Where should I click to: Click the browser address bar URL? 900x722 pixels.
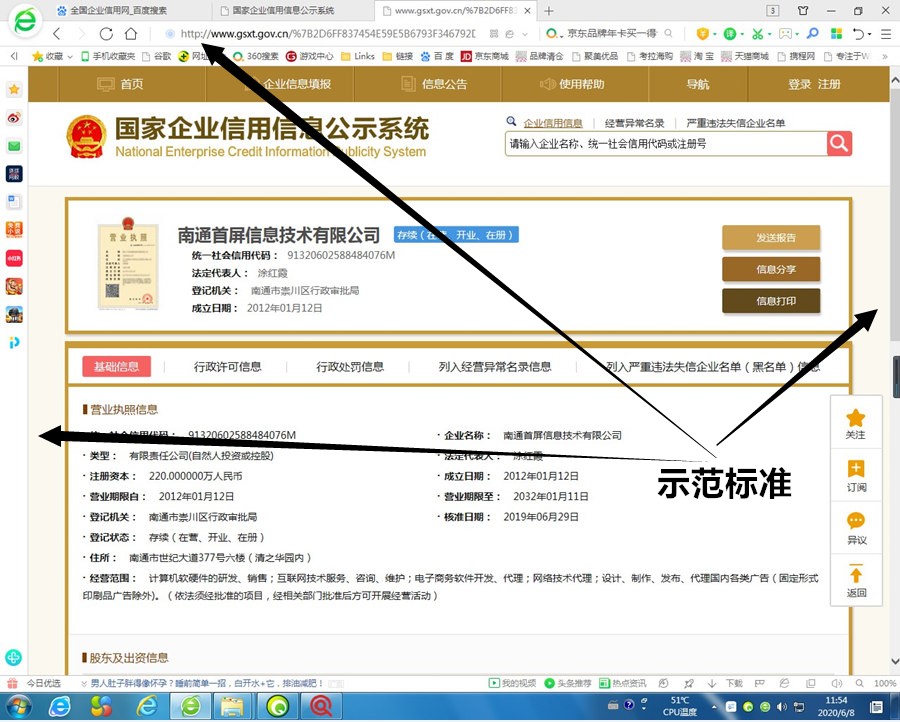pyautogui.click(x=328, y=34)
